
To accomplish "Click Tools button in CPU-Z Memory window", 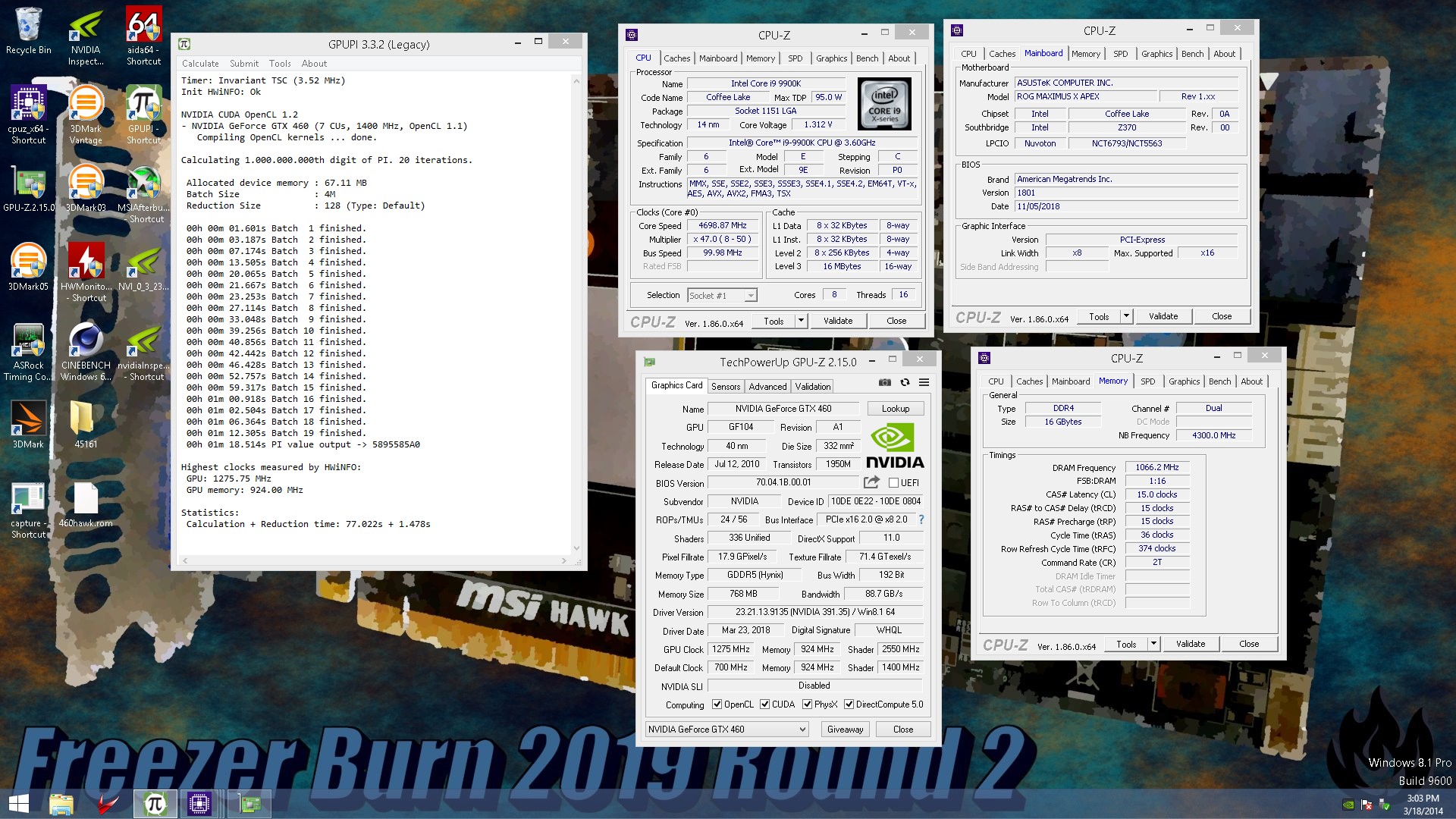I will (x=1126, y=644).
